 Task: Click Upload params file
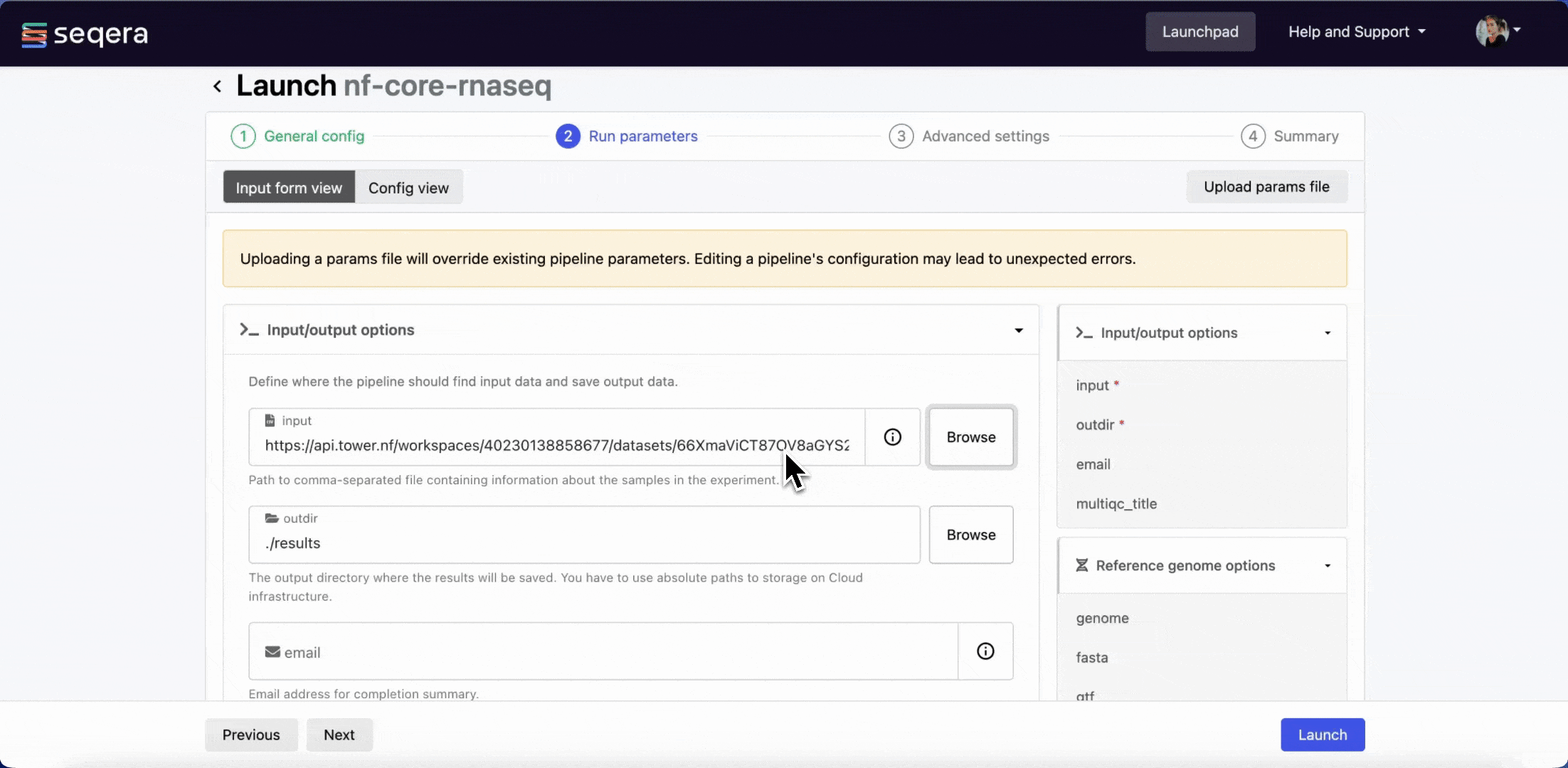coord(1266,186)
